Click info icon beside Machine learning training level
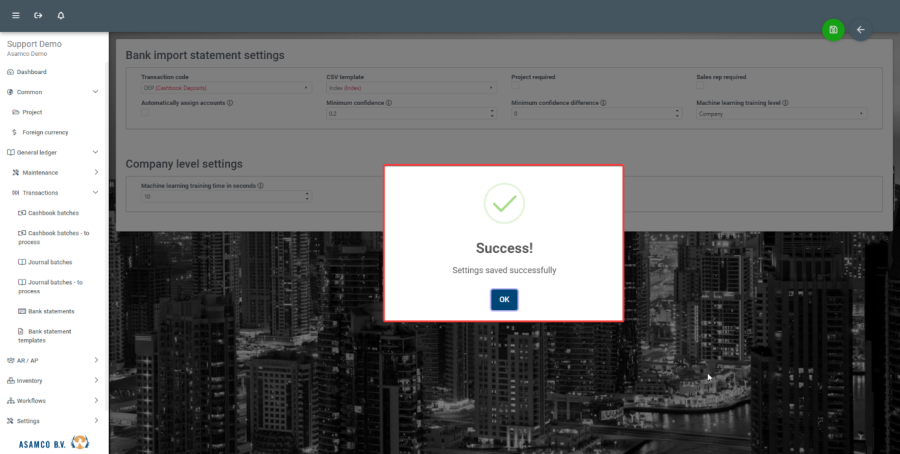Image resolution: width=900 pixels, height=454 pixels. point(787,102)
